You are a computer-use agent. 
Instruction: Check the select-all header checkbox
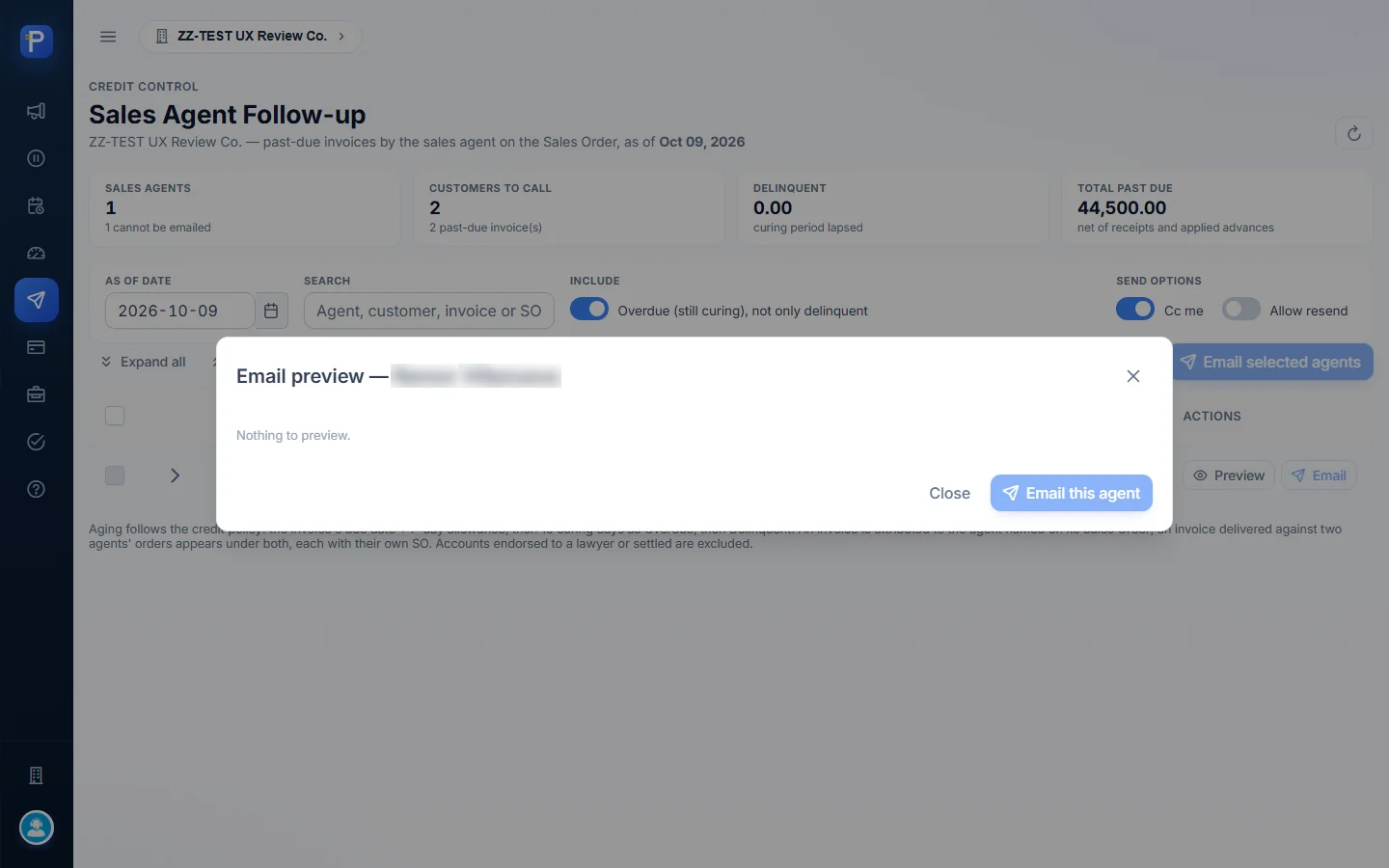(x=115, y=416)
